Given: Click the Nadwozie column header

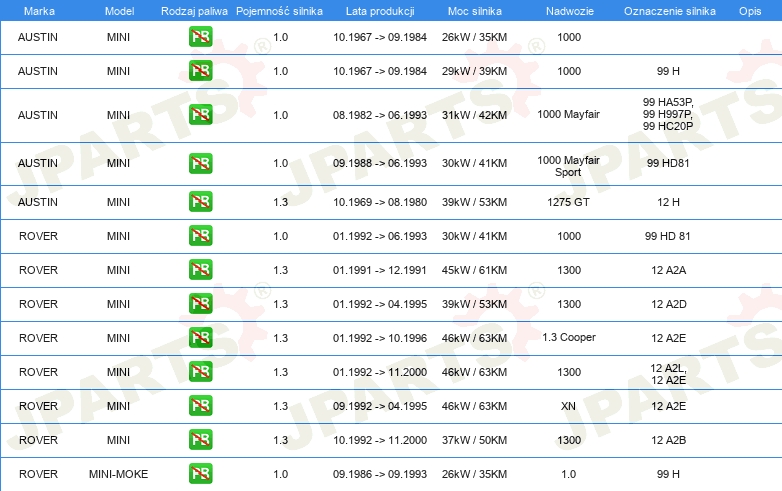Looking at the screenshot, I should (570, 11).
